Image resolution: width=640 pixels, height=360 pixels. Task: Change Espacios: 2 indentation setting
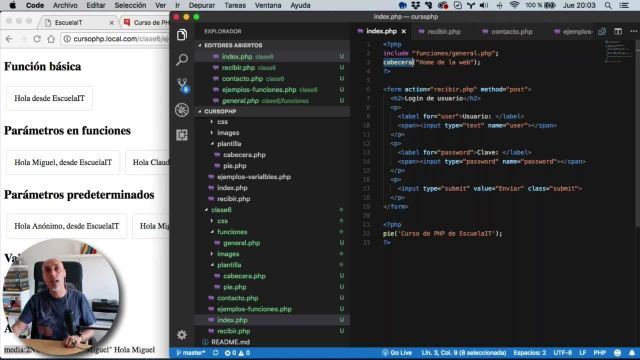(530, 353)
